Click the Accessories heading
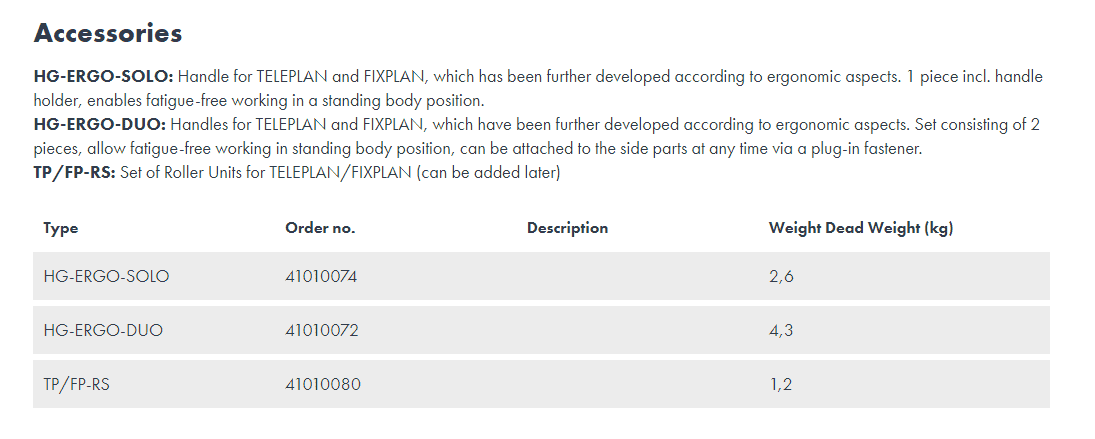 [x=108, y=33]
